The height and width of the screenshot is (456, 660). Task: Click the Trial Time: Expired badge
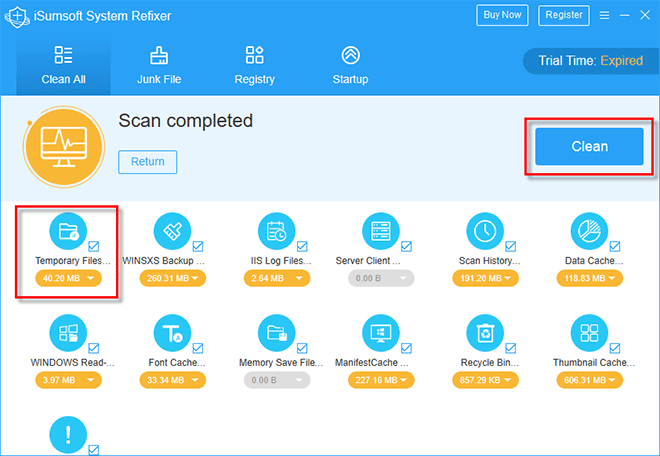pos(591,61)
